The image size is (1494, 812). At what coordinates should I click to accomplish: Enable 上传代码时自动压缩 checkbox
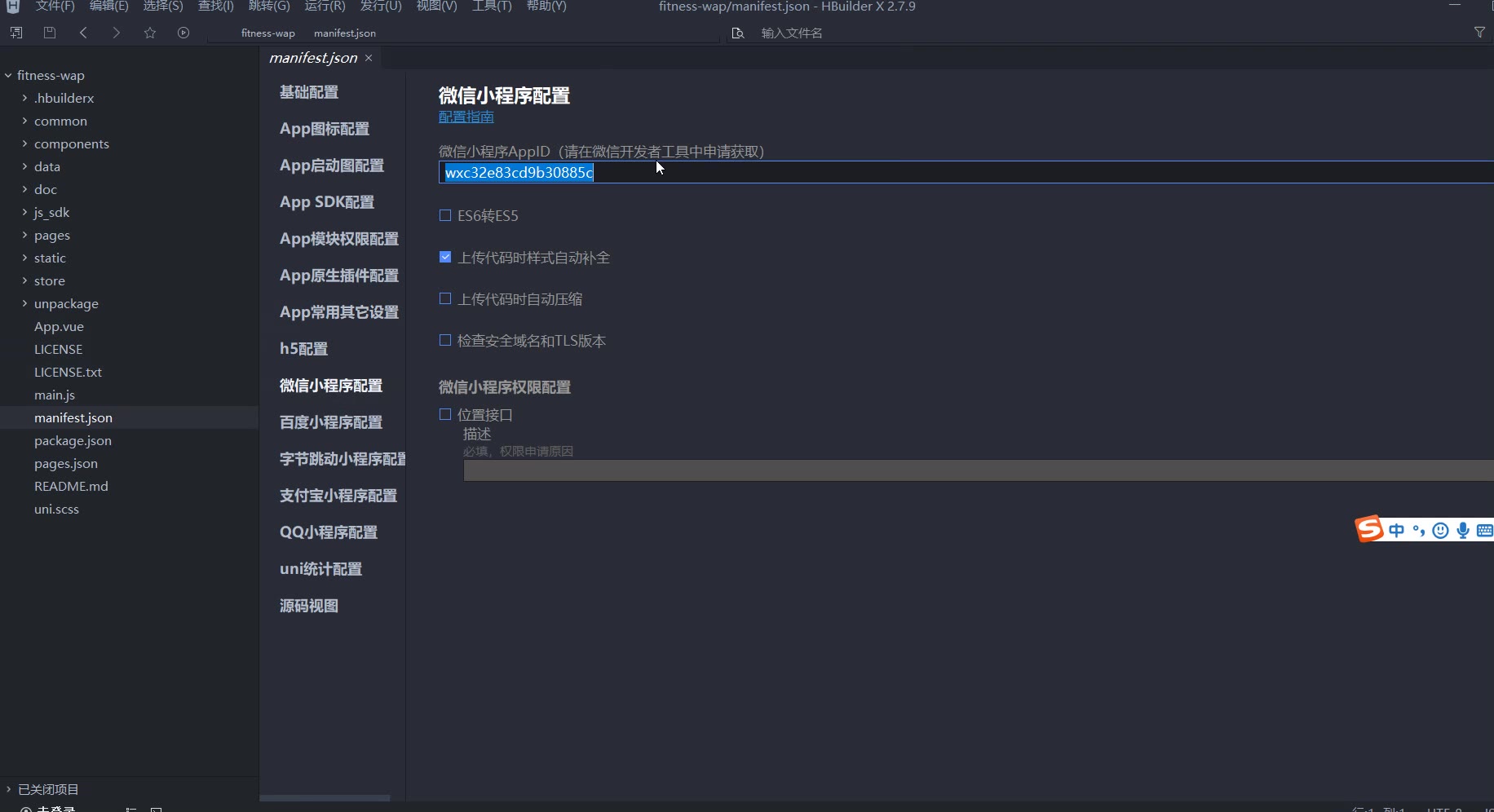(445, 298)
